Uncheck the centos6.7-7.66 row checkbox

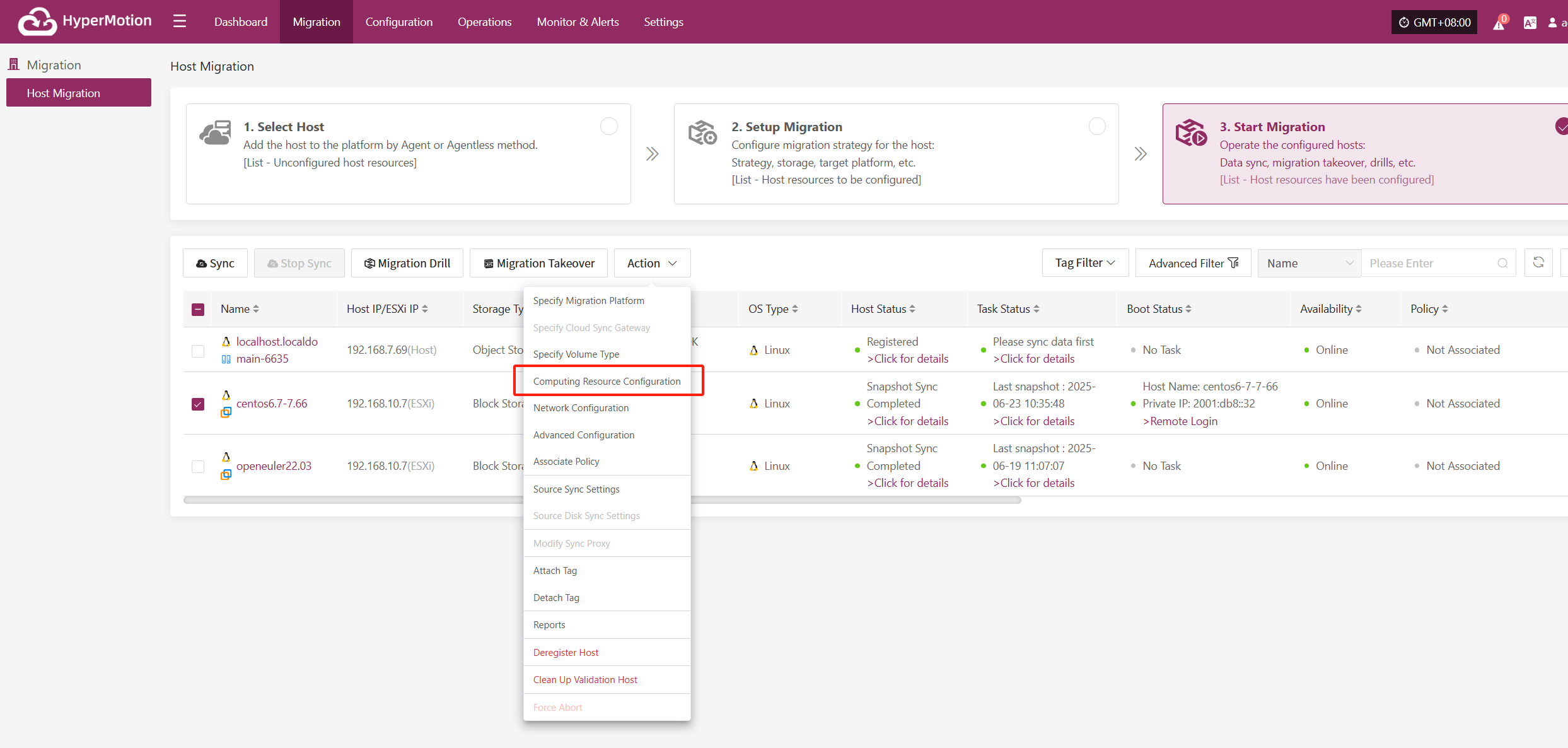pos(198,404)
